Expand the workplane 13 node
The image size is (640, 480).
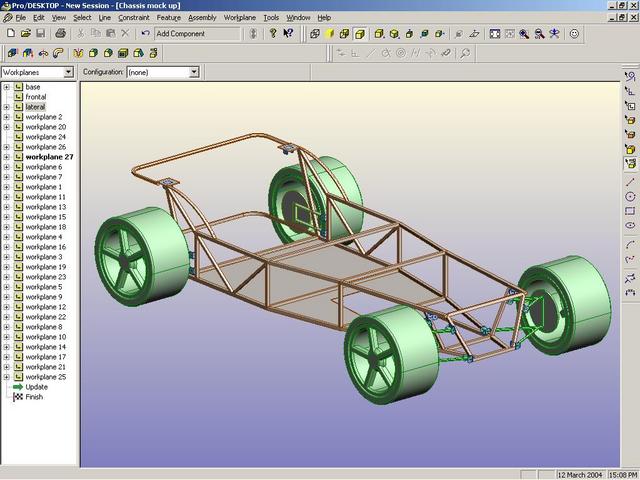[6, 207]
